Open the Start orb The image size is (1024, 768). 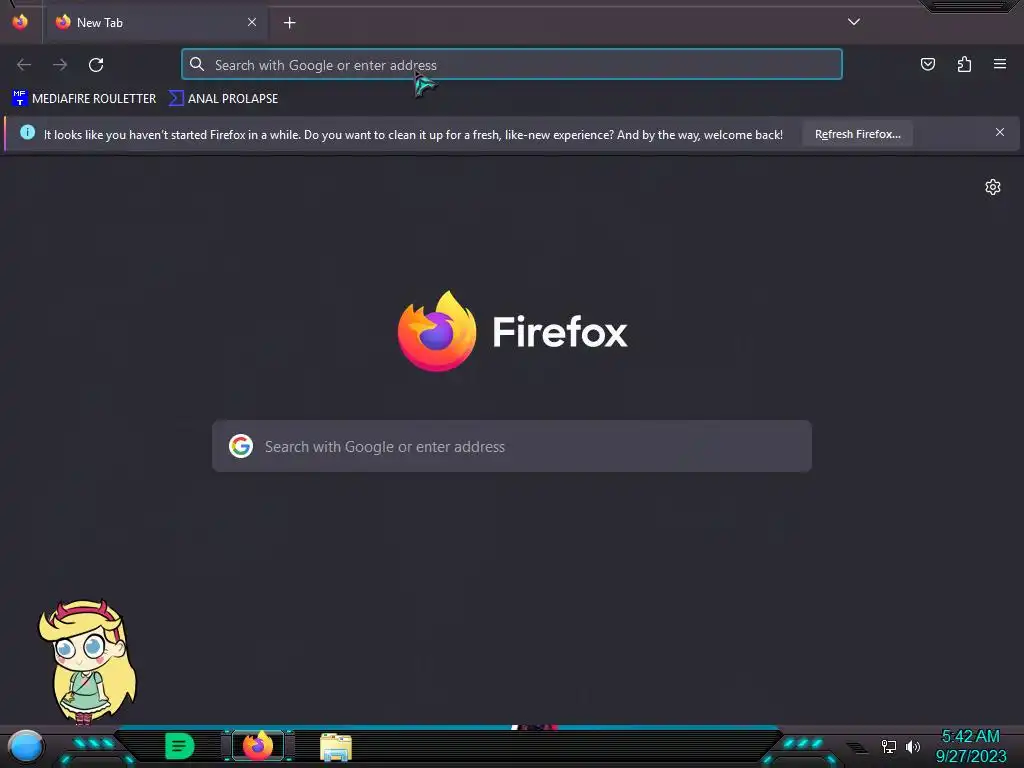(x=26, y=747)
